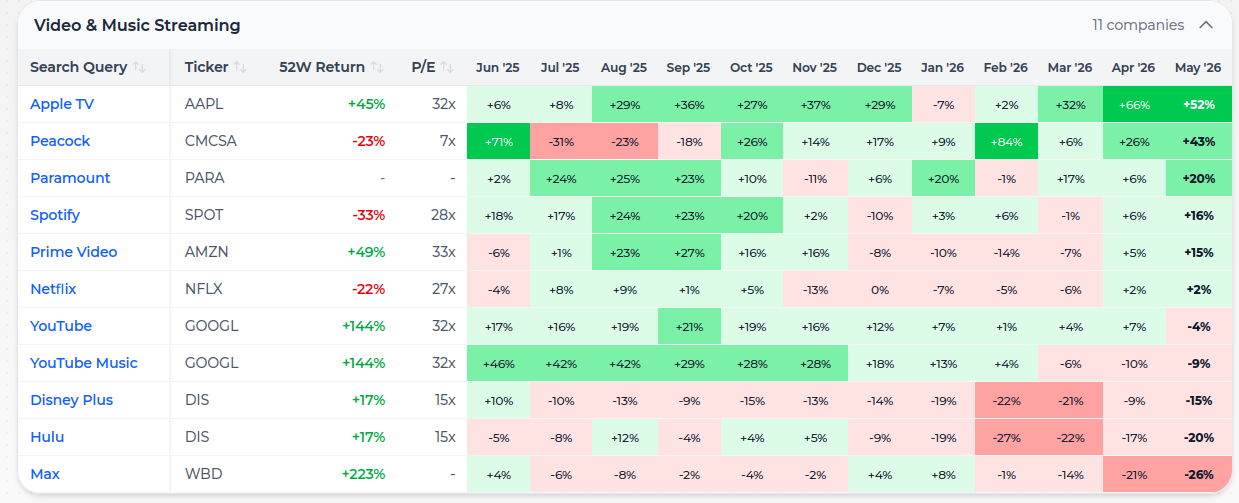
Task: Click Max's -26% May '26 cell
Action: click(x=1198, y=474)
